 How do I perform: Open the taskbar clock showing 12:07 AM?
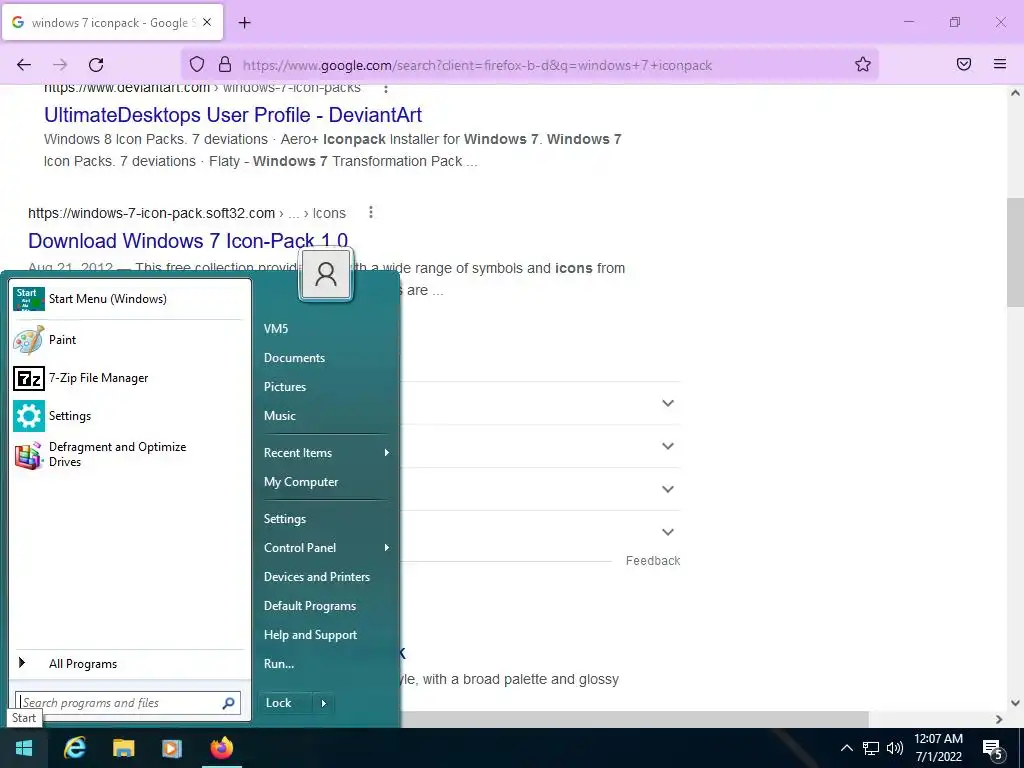coord(938,748)
